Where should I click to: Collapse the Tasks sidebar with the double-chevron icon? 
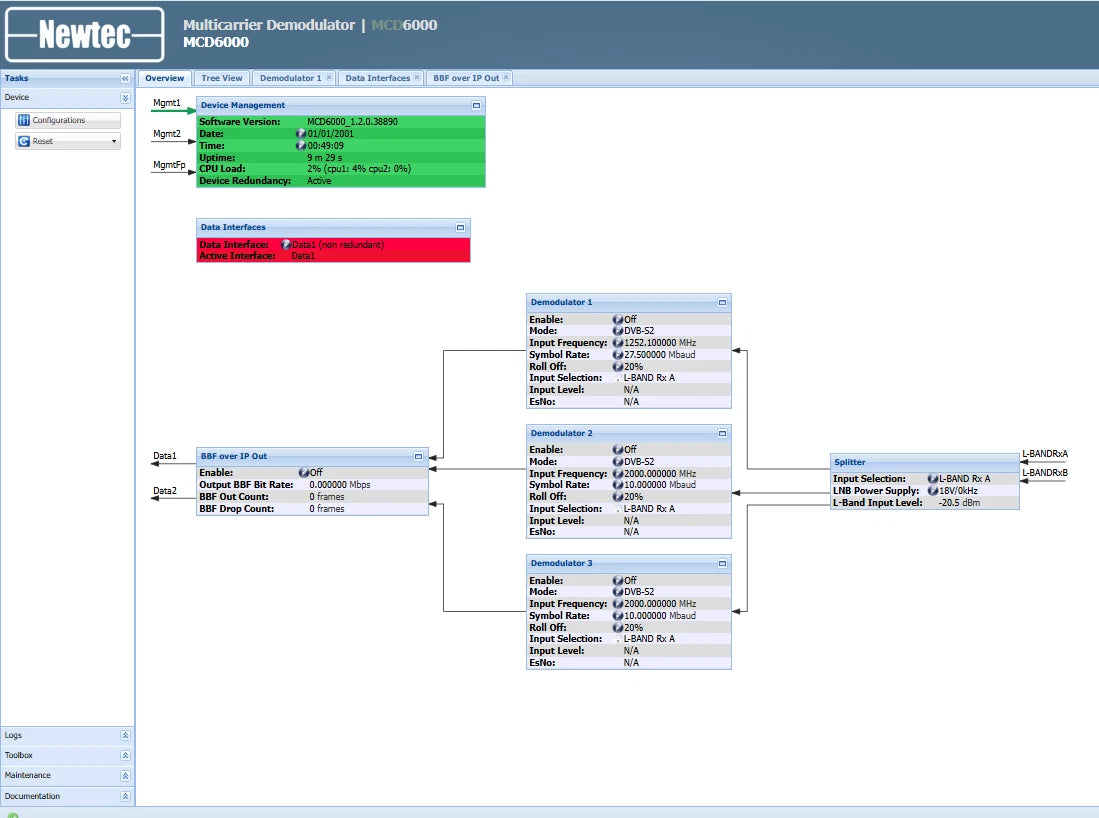[x=125, y=79]
